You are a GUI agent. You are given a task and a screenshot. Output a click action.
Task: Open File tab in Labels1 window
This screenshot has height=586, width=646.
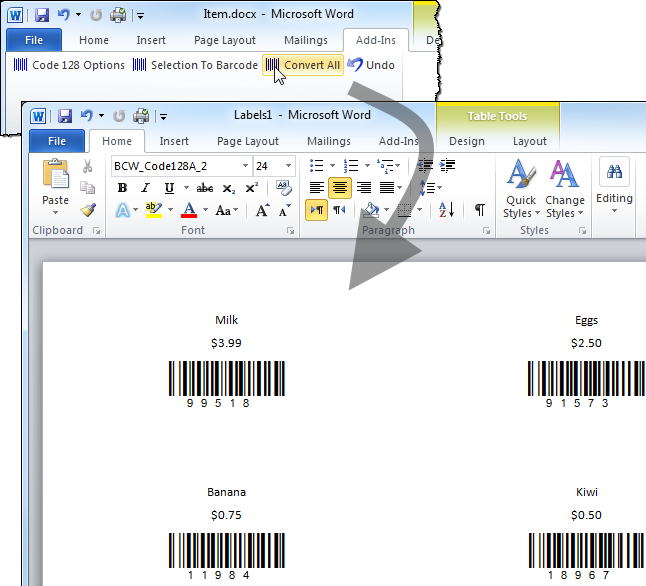(57, 141)
